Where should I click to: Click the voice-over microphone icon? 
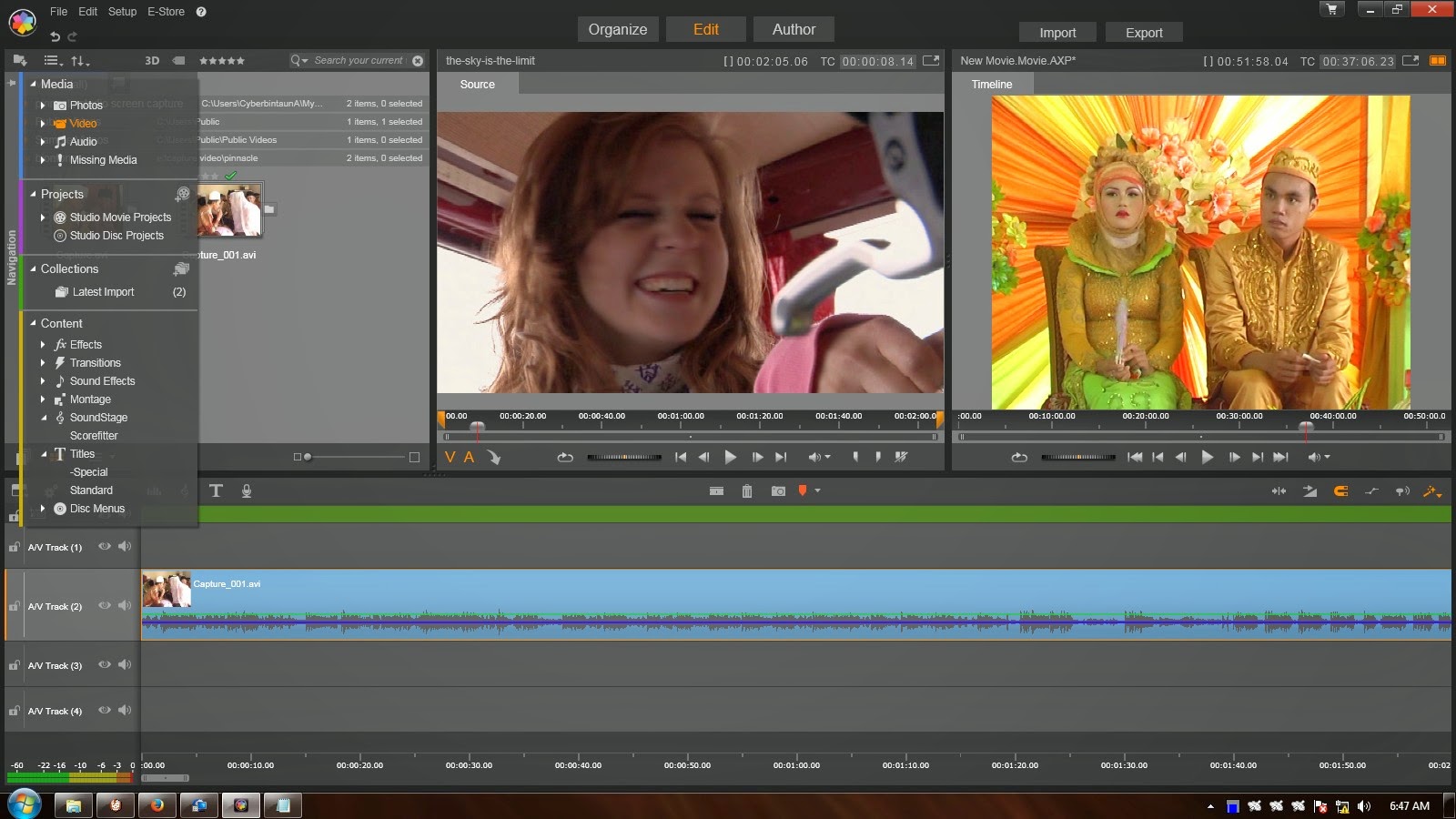(x=247, y=491)
